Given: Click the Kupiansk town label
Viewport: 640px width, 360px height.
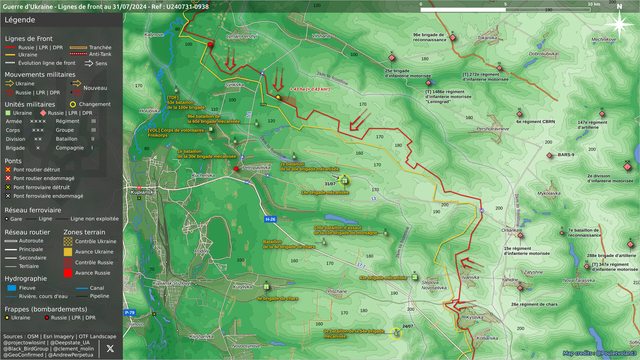Looking at the screenshot, I should coord(141,192).
